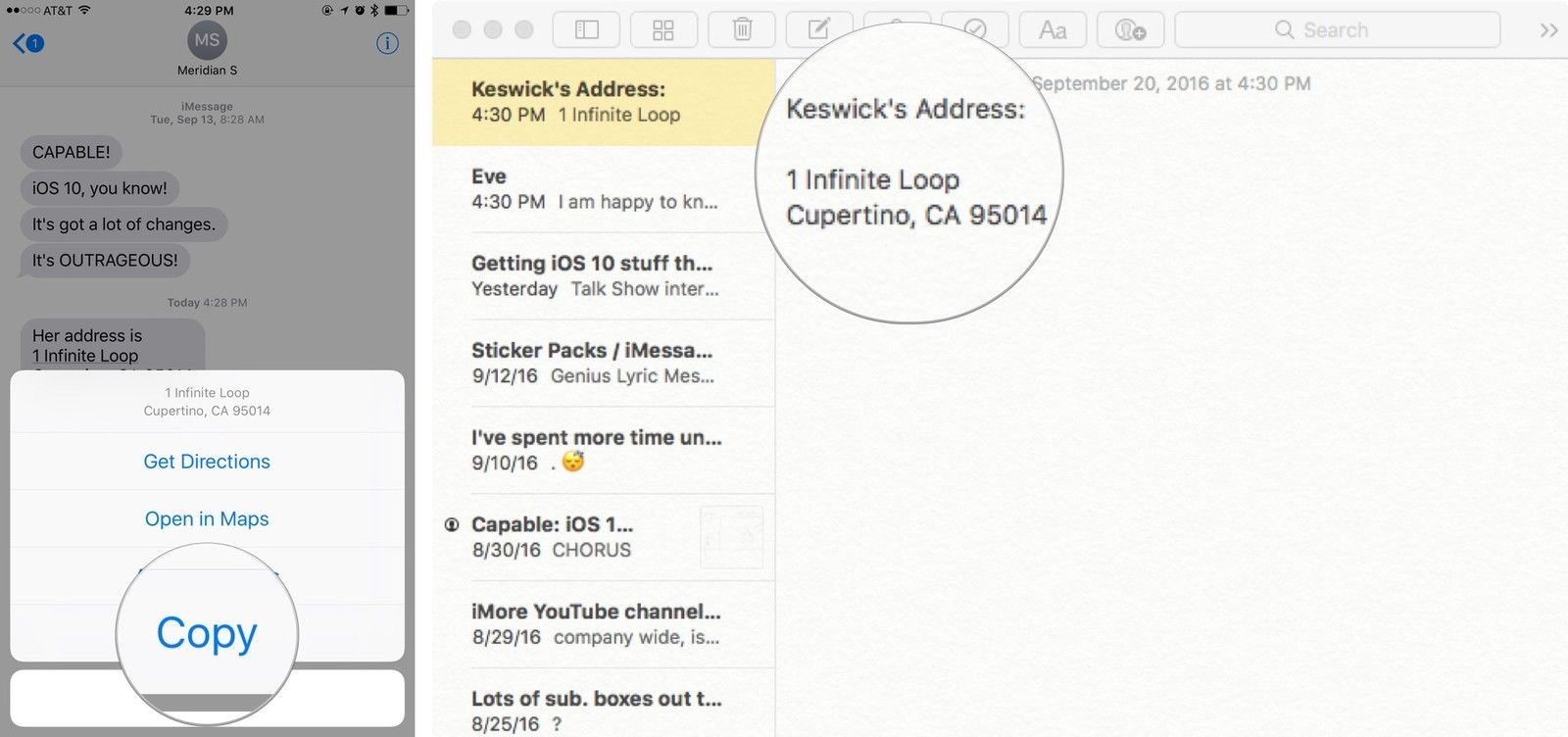Tap Copy in the action sheet
This screenshot has height=737, width=1568.
coord(207,632)
